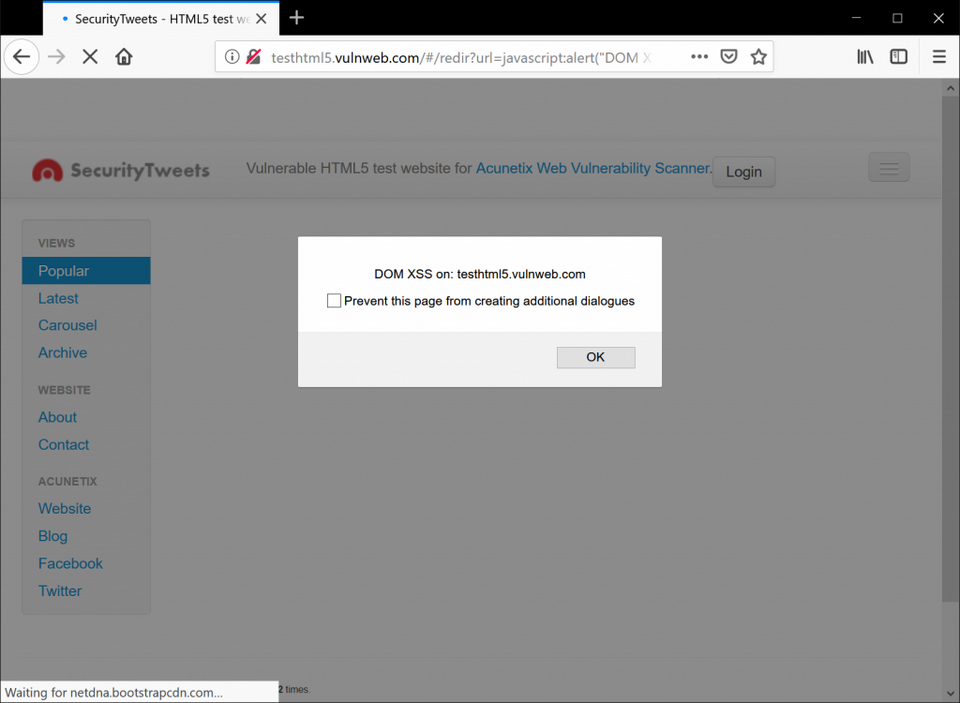The height and width of the screenshot is (703, 960).
Task: Open the Acunetix Web Vulnerability Scanner link
Action: (x=592, y=168)
